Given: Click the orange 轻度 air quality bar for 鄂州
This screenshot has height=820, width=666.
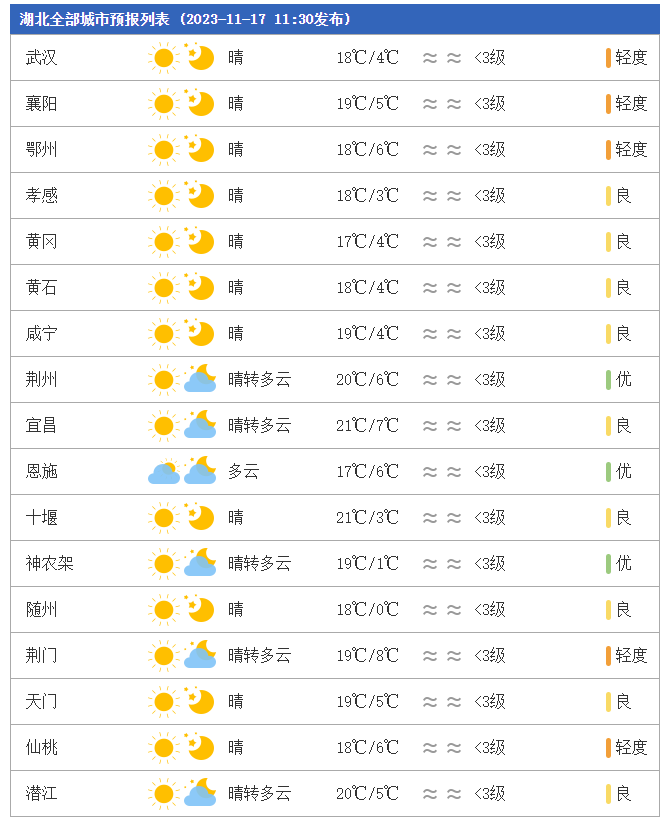Looking at the screenshot, I should pos(608,150).
